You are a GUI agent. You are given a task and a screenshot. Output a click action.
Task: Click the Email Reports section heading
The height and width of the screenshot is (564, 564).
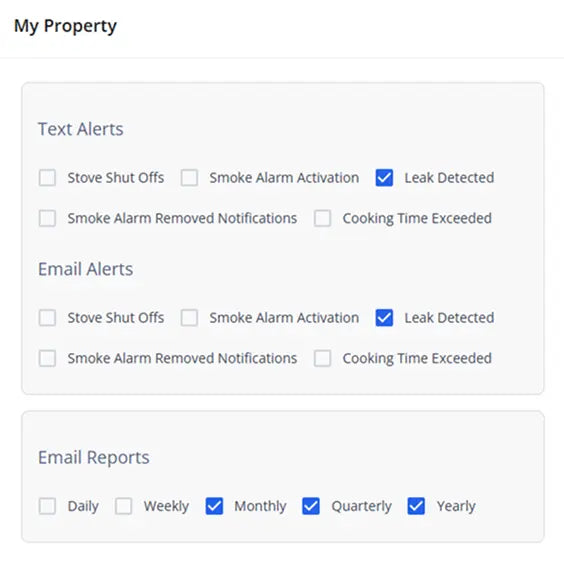pyautogui.click(x=94, y=458)
